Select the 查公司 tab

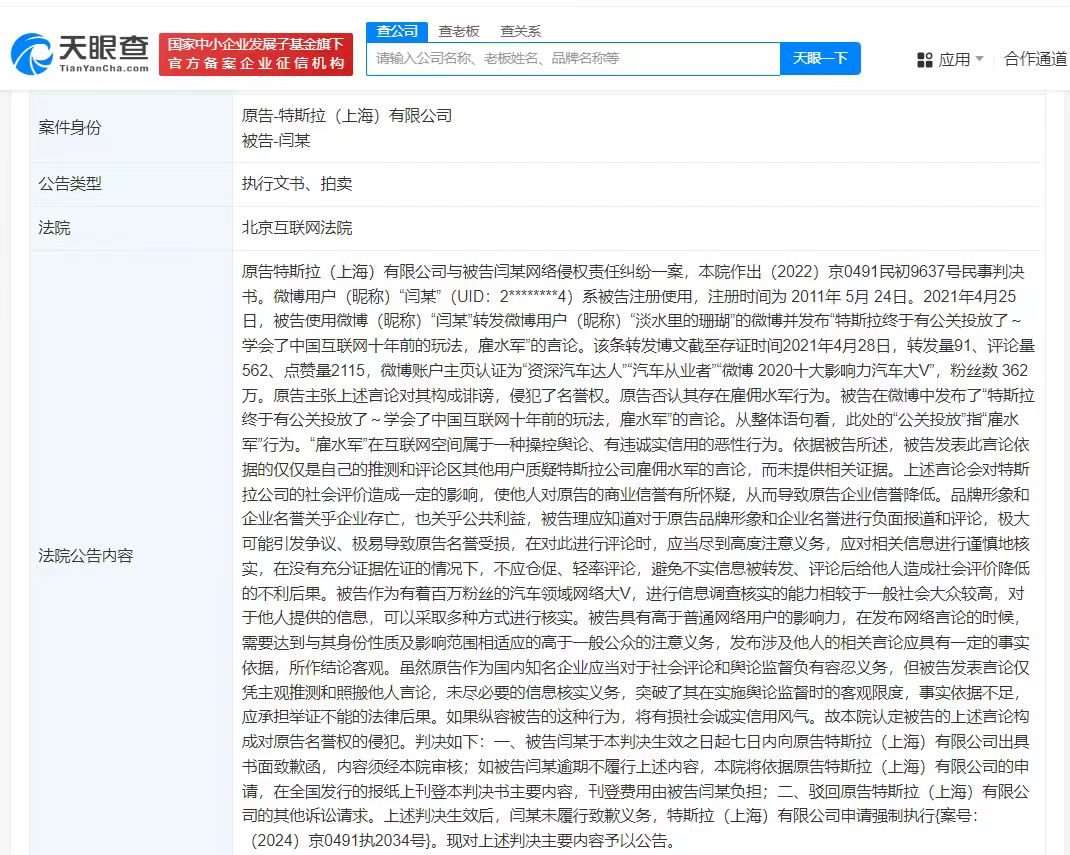[397, 31]
